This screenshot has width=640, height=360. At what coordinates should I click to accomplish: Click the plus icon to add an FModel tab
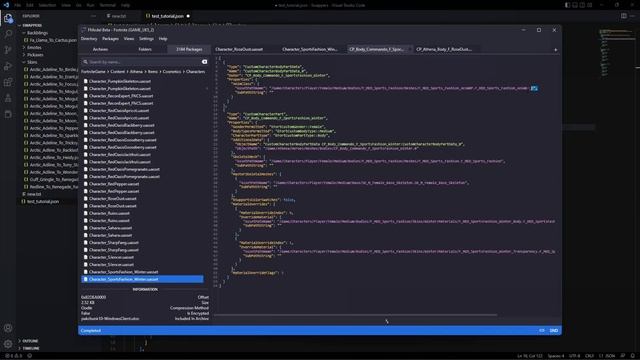pyautogui.click(x=556, y=50)
